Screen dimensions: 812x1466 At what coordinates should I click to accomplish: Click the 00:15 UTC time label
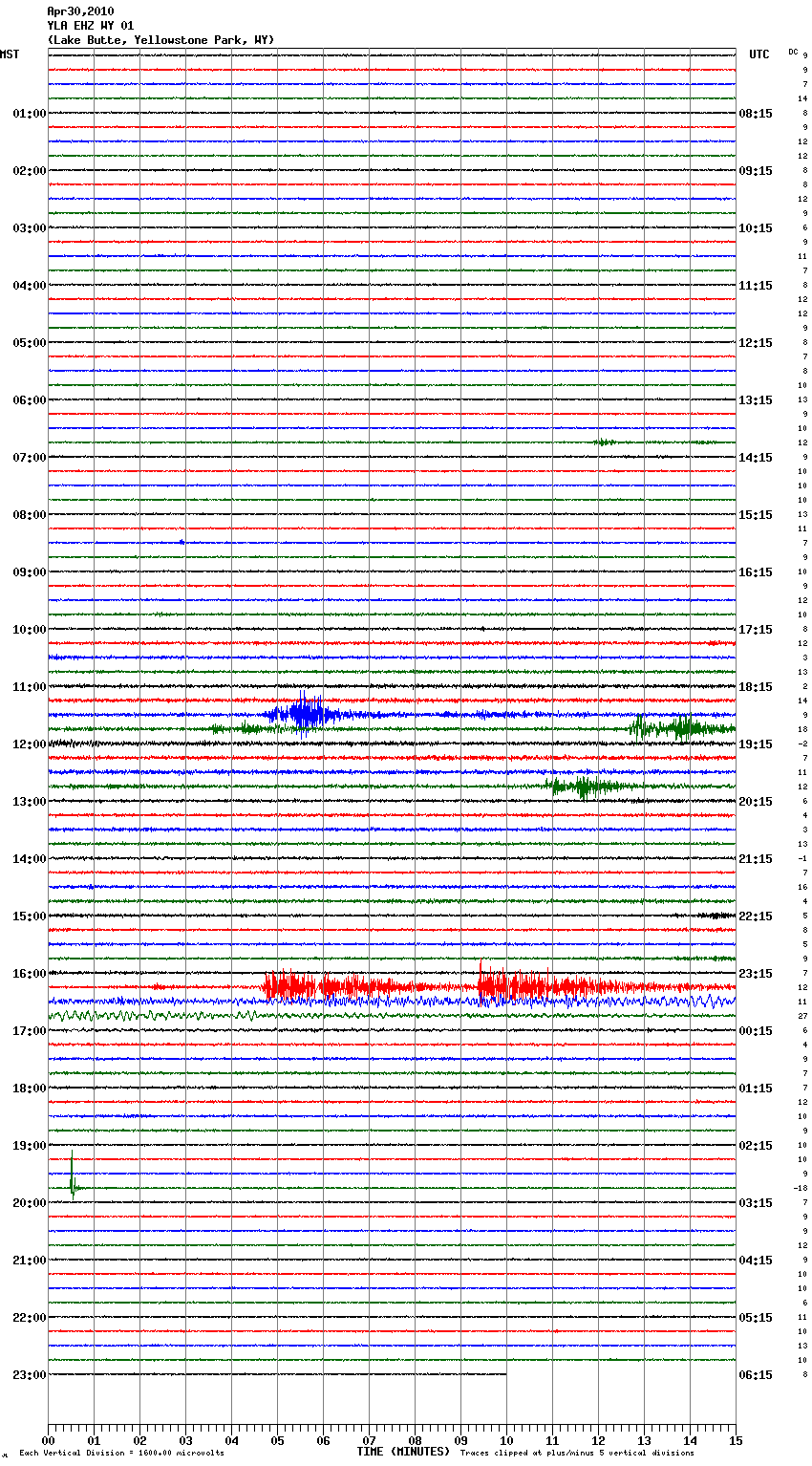pyautogui.click(x=756, y=1031)
